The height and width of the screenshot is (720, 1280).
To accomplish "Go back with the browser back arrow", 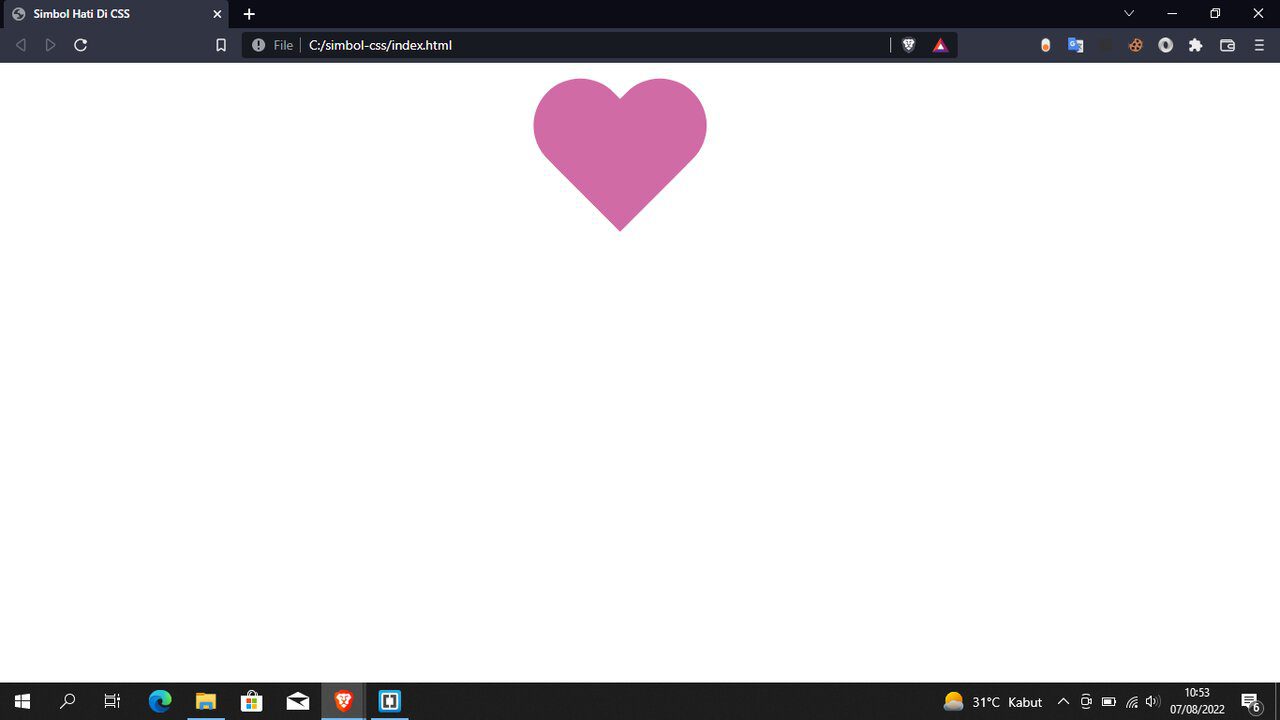I will click(x=20, y=45).
